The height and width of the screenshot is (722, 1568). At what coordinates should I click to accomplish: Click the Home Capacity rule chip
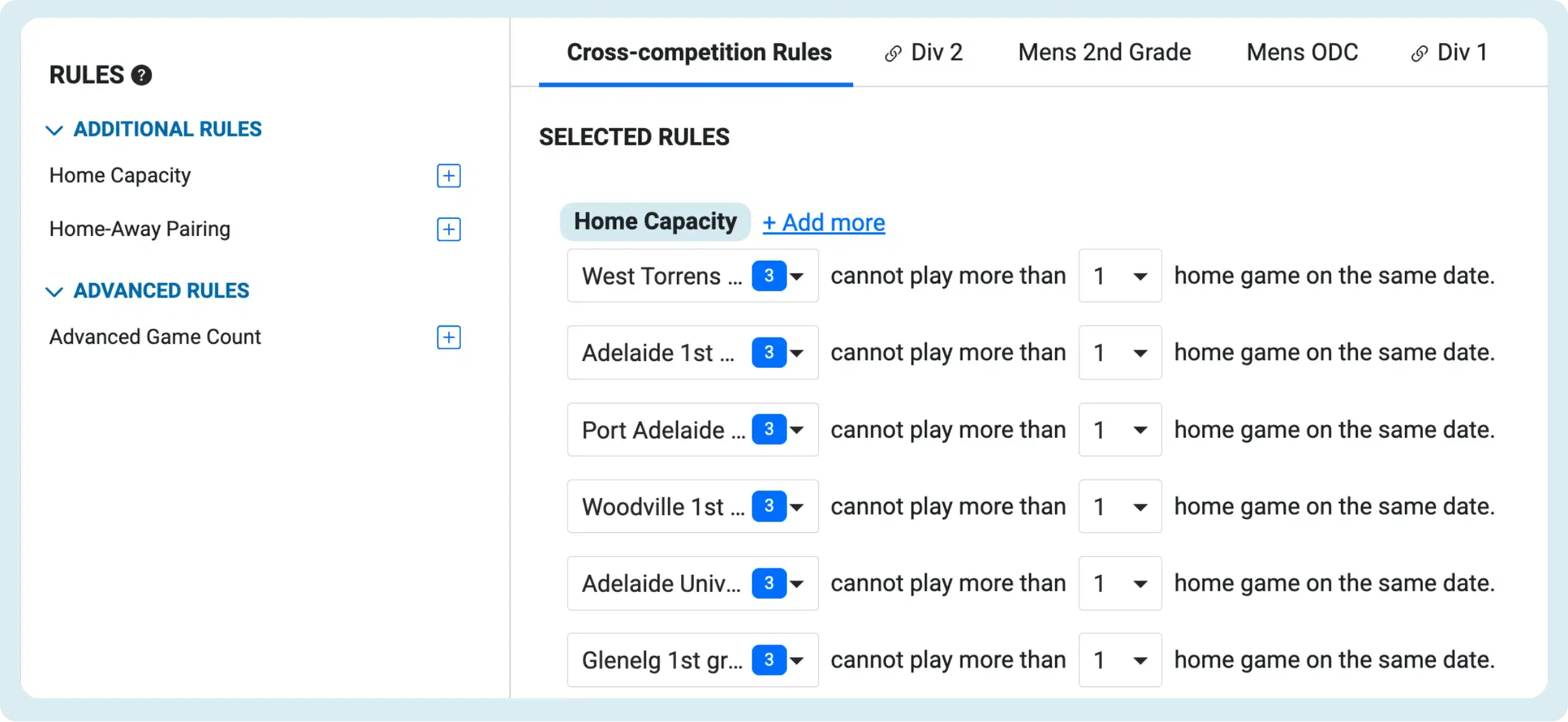[655, 221]
